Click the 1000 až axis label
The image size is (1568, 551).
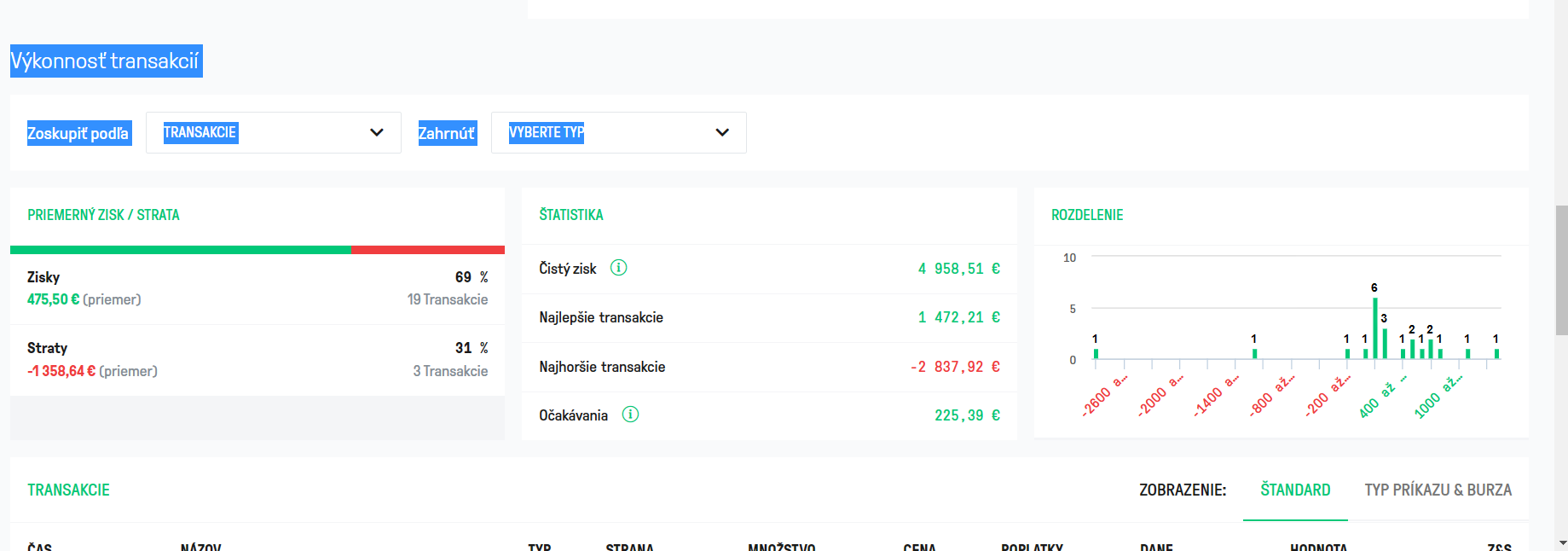tap(1438, 396)
